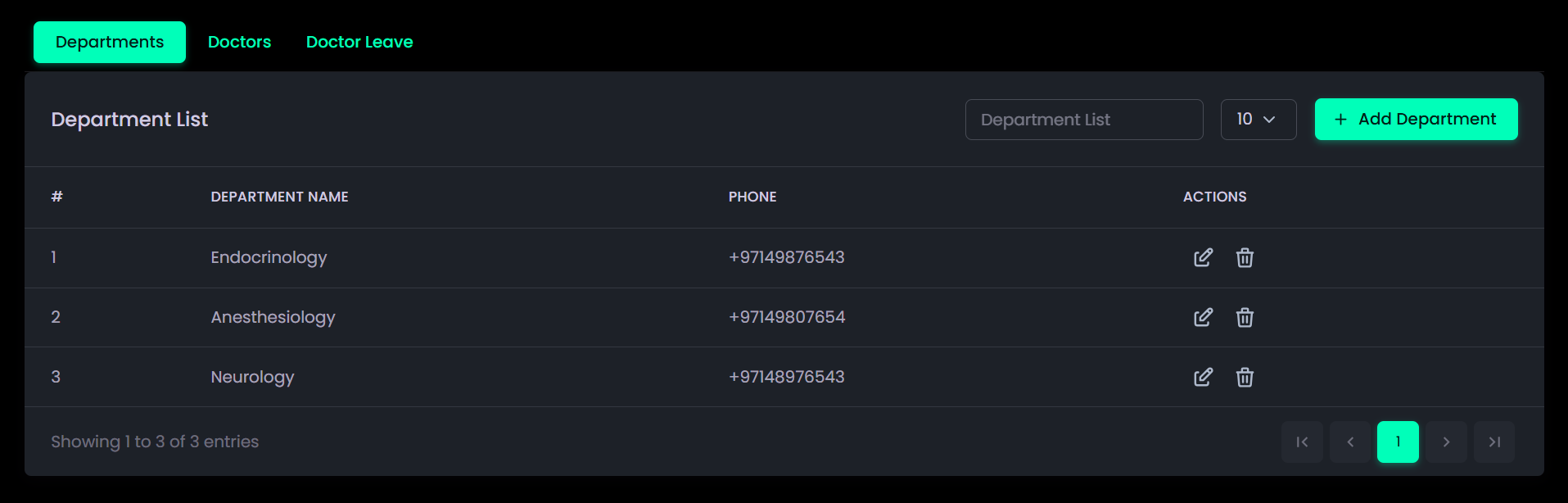Go to first page of results
The image size is (1568, 503).
coord(1302,442)
